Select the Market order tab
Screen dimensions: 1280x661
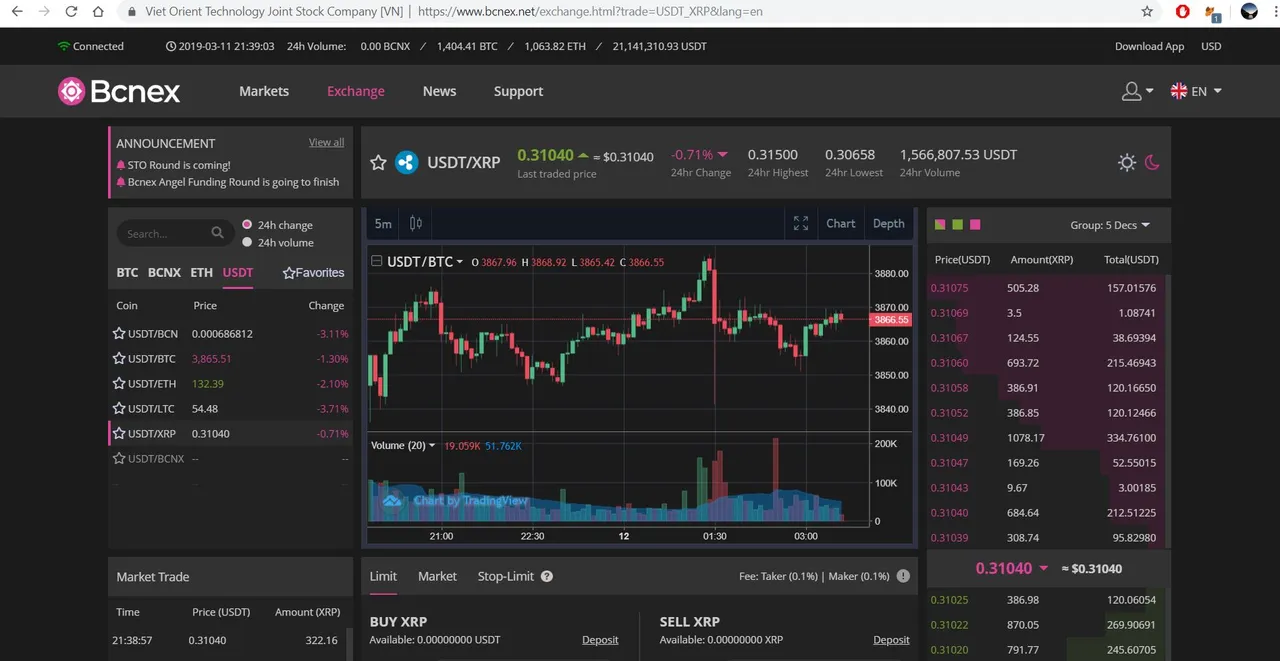(x=437, y=577)
